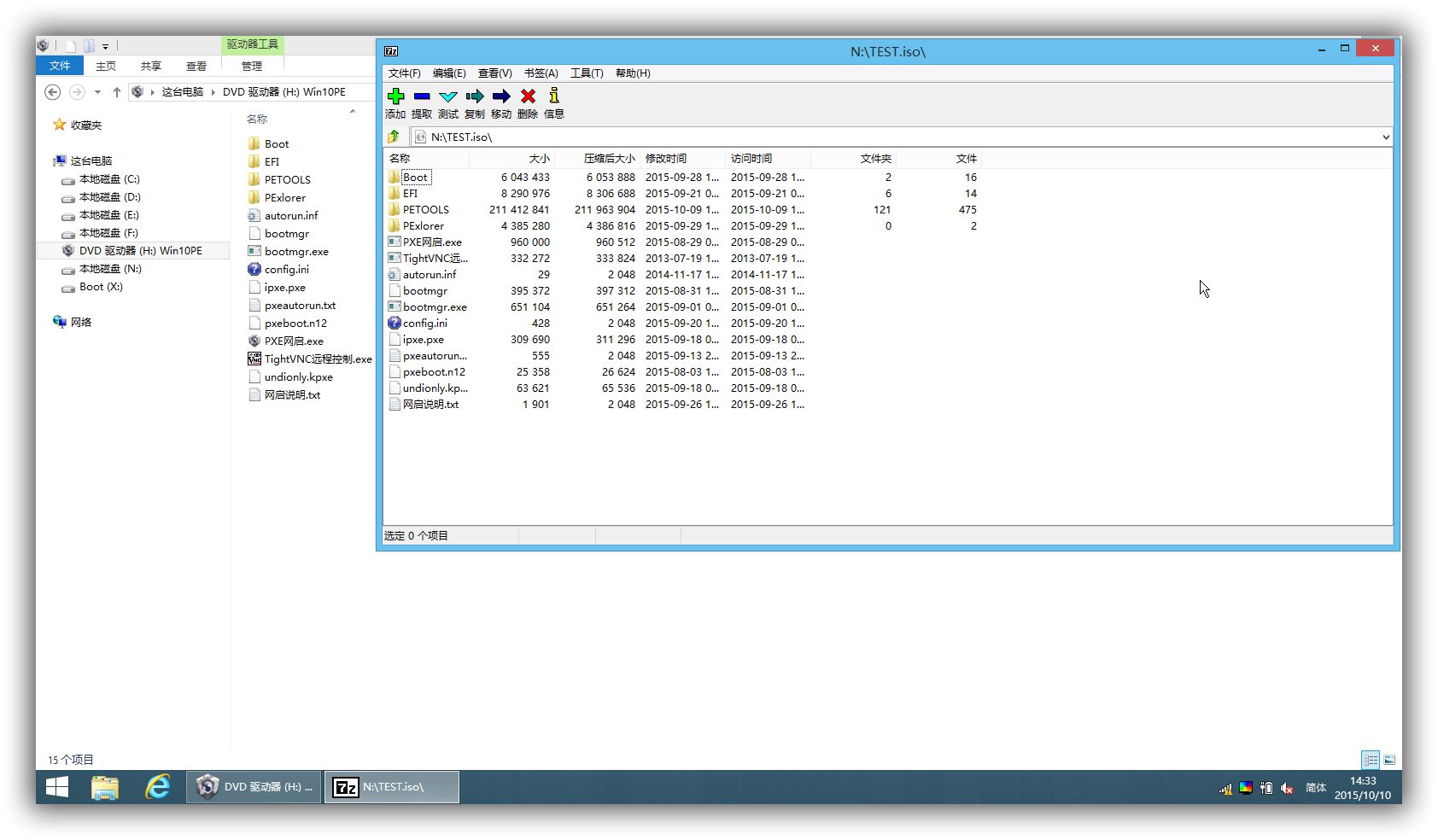
Task: Sort by 修改时间 column header
Action: pos(682,159)
